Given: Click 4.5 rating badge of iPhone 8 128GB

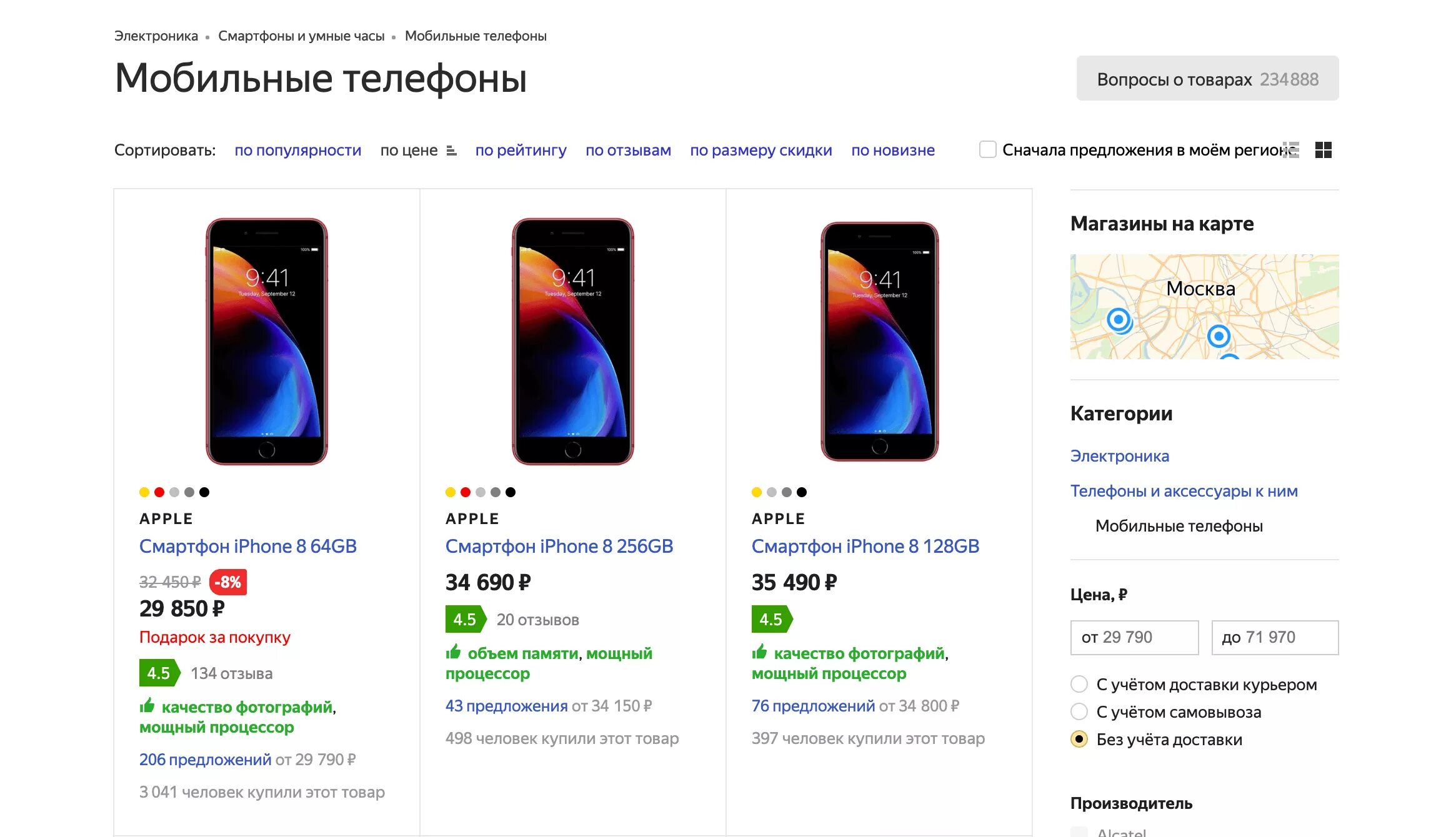Looking at the screenshot, I should coord(772,619).
